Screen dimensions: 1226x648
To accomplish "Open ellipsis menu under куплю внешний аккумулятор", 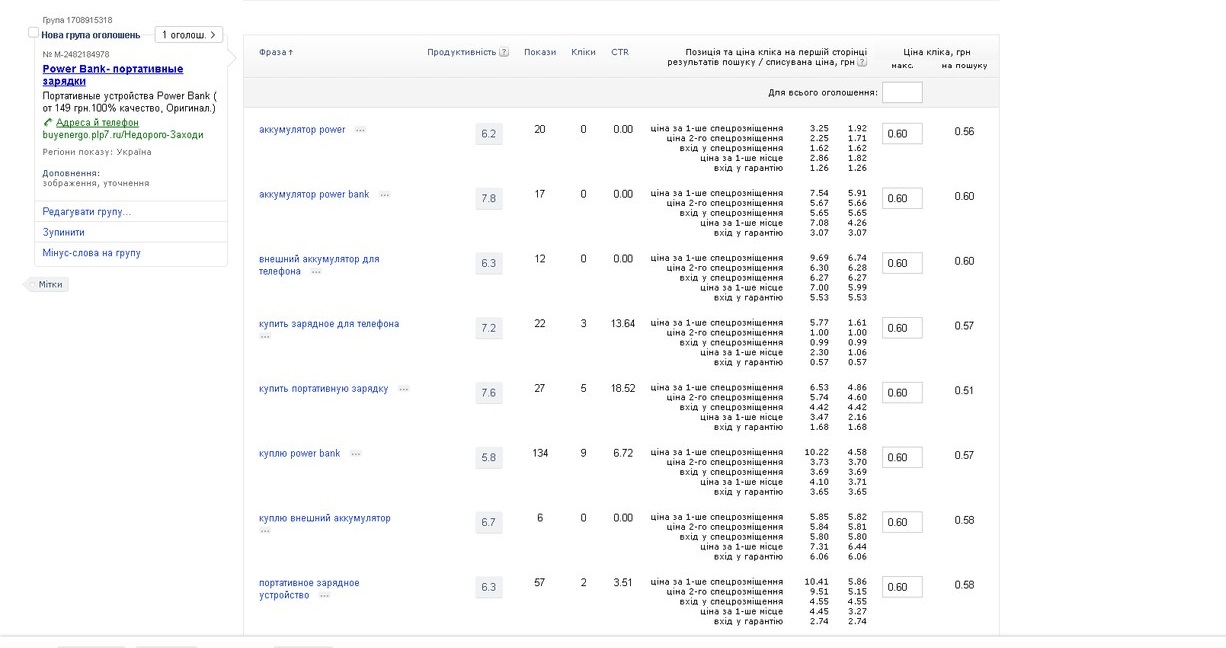I will (265, 531).
